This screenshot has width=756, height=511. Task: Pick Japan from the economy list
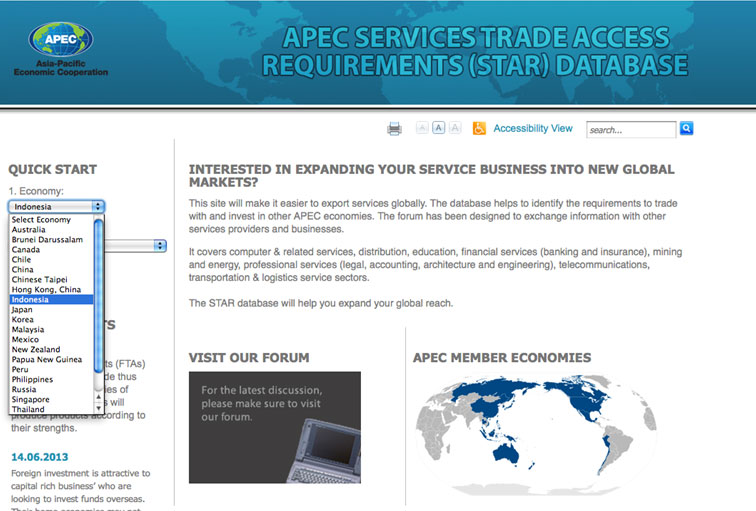pos(52,309)
